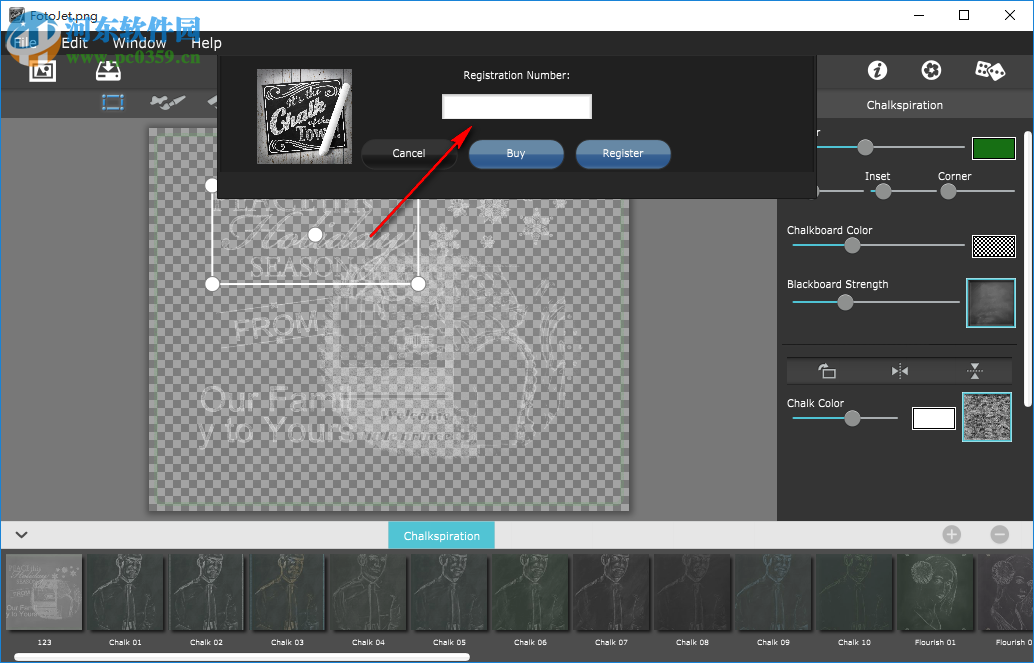1034x663 pixels.
Task: Click the right panel vertical scrollbar
Action: coord(1027,269)
